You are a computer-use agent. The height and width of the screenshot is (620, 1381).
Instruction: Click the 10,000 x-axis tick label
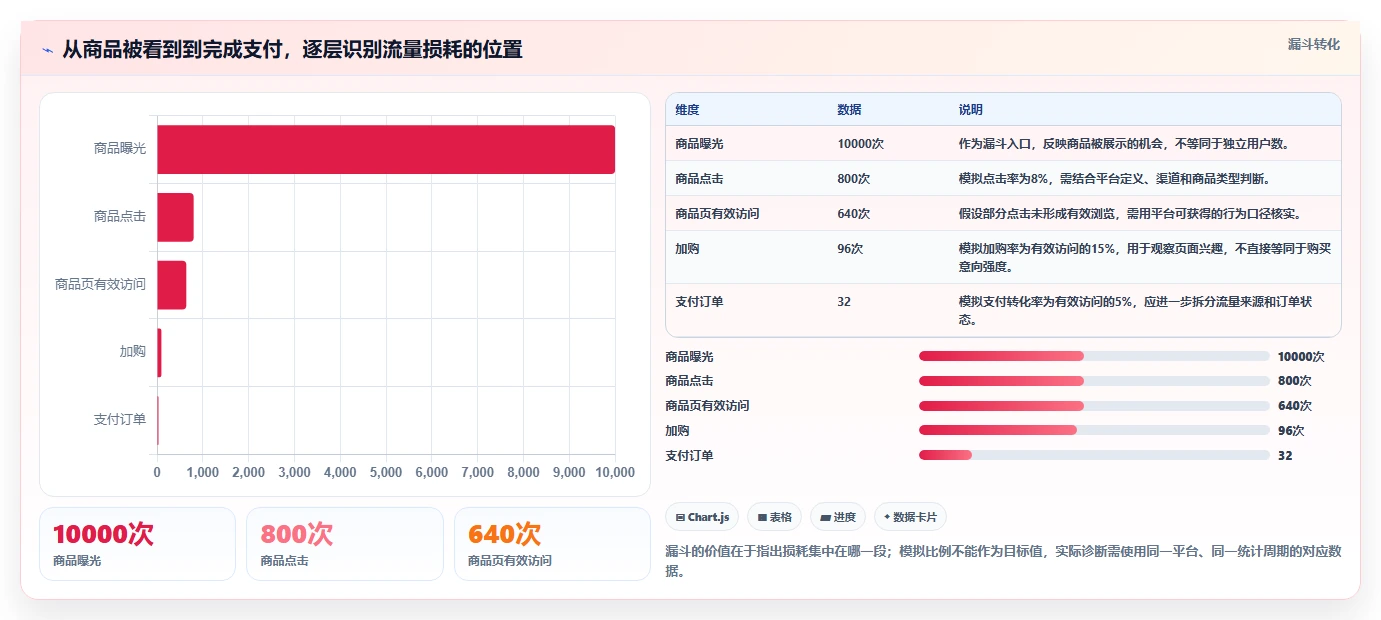[614, 473]
